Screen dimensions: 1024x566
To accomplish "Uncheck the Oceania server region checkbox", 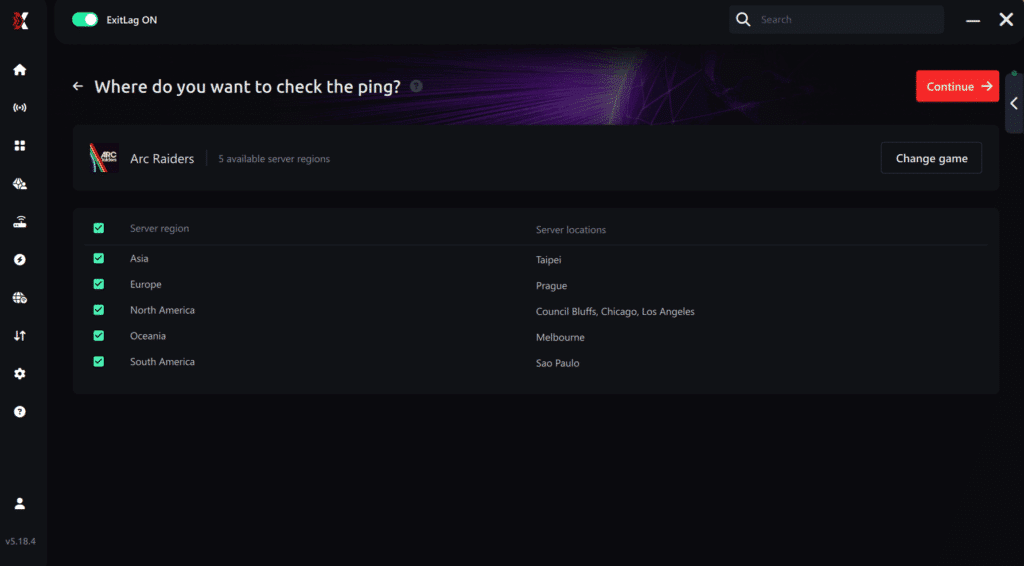I will [x=99, y=336].
